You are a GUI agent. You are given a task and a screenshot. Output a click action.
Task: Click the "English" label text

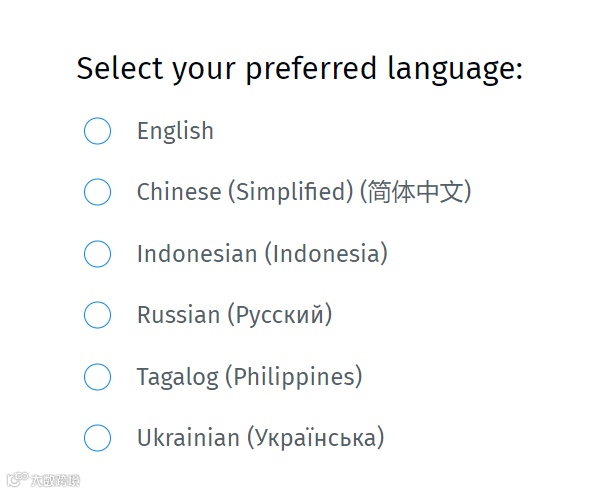tap(175, 132)
